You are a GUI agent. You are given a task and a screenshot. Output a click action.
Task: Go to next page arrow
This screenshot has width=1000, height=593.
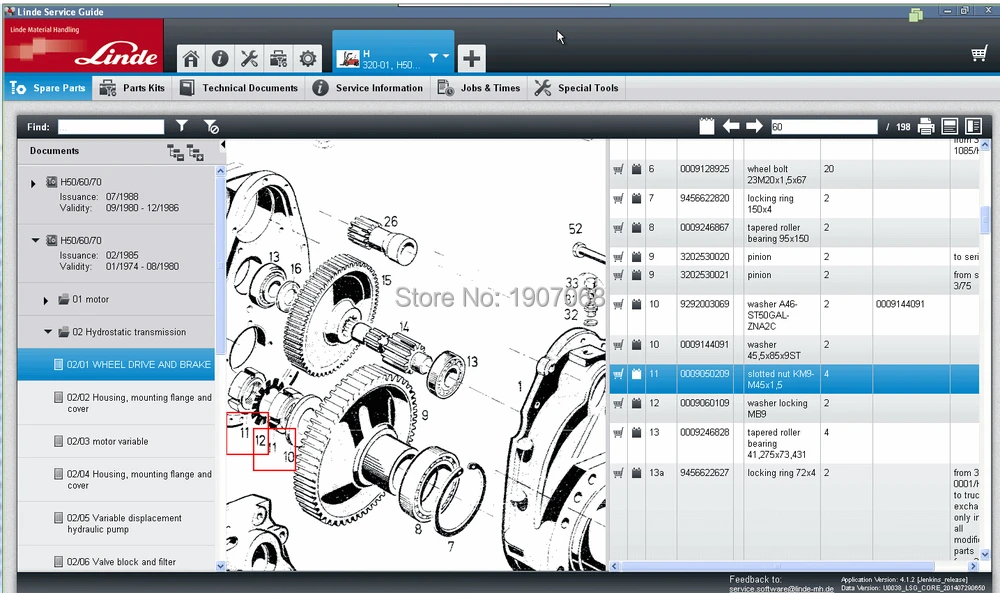click(x=754, y=126)
